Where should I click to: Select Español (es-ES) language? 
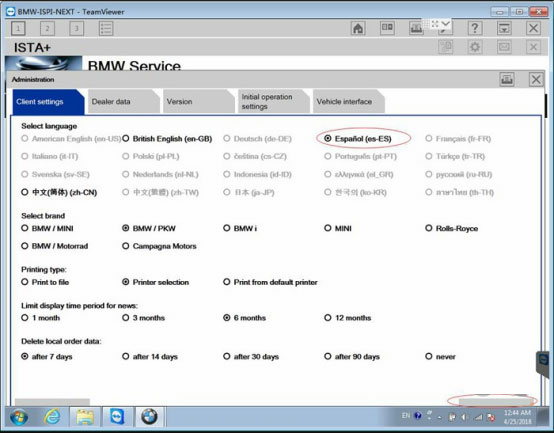358,139
